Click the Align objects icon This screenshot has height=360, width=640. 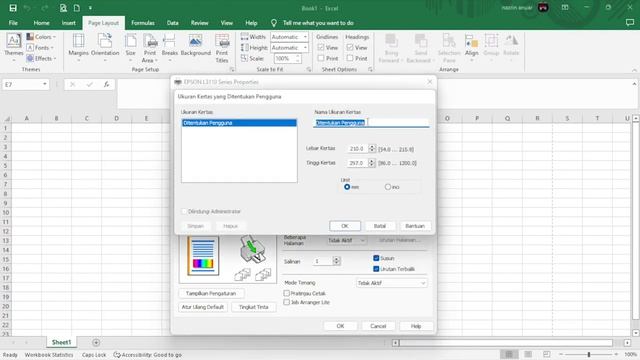coord(471,41)
